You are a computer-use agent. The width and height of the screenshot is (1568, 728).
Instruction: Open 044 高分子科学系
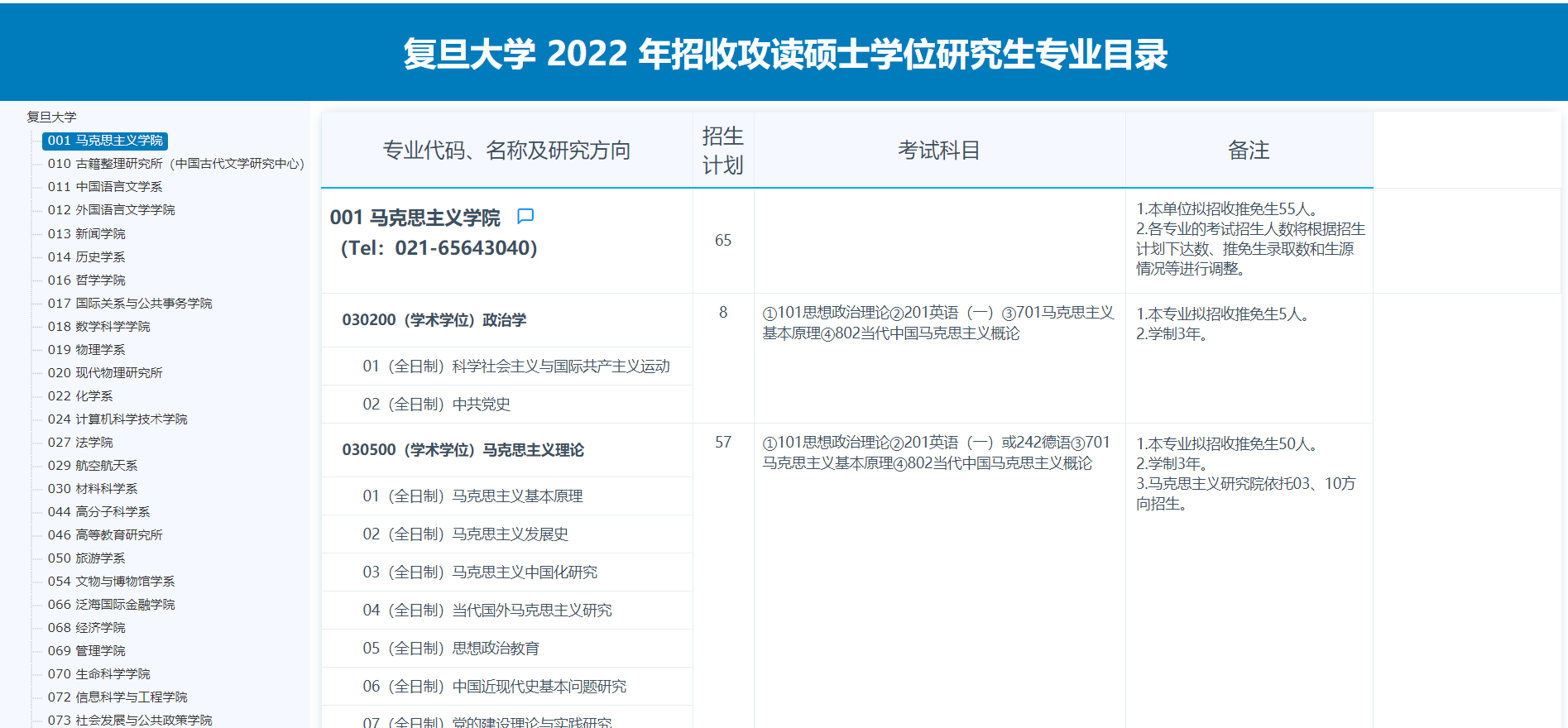pos(98,512)
